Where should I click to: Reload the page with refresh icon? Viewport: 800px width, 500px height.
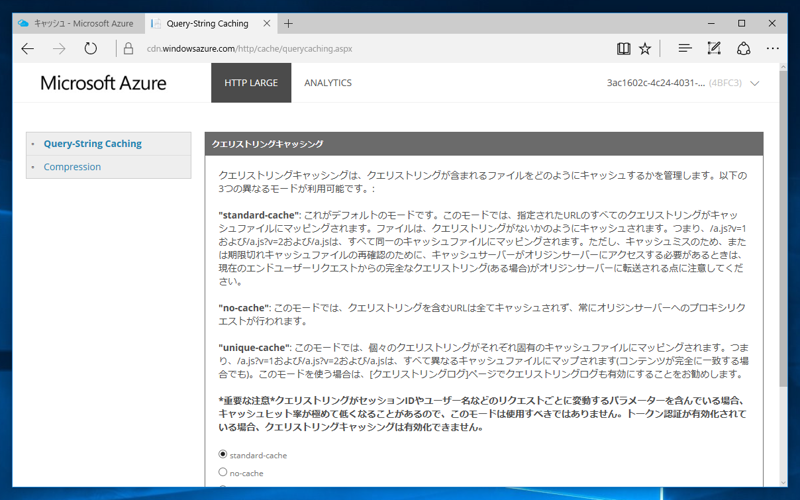point(90,49)
